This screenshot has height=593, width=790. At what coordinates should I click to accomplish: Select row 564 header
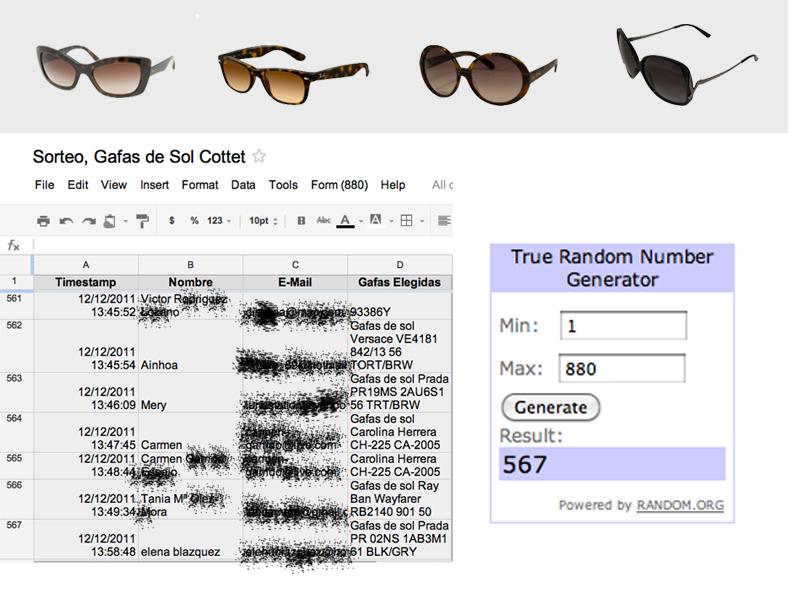click(x=16, y=432)
